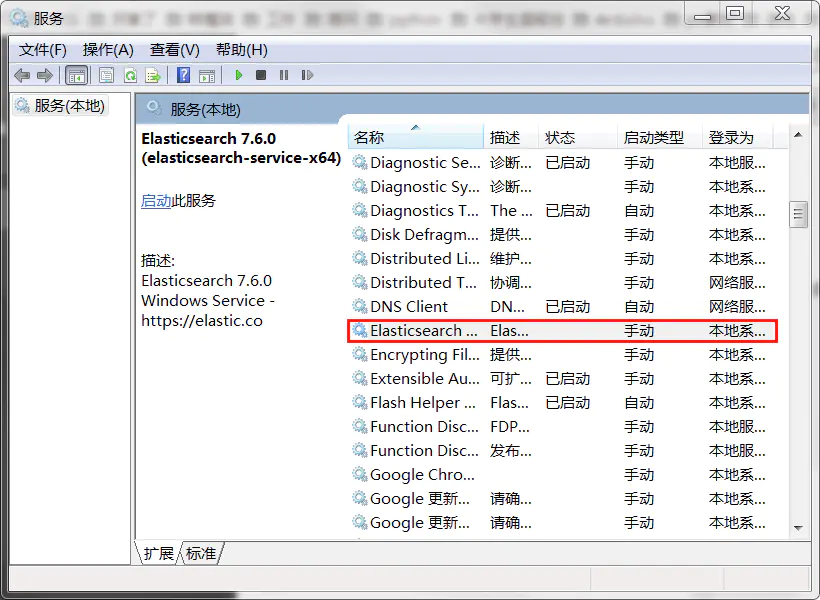Start the Elasticsearch service using the play icon

(238, 74)
